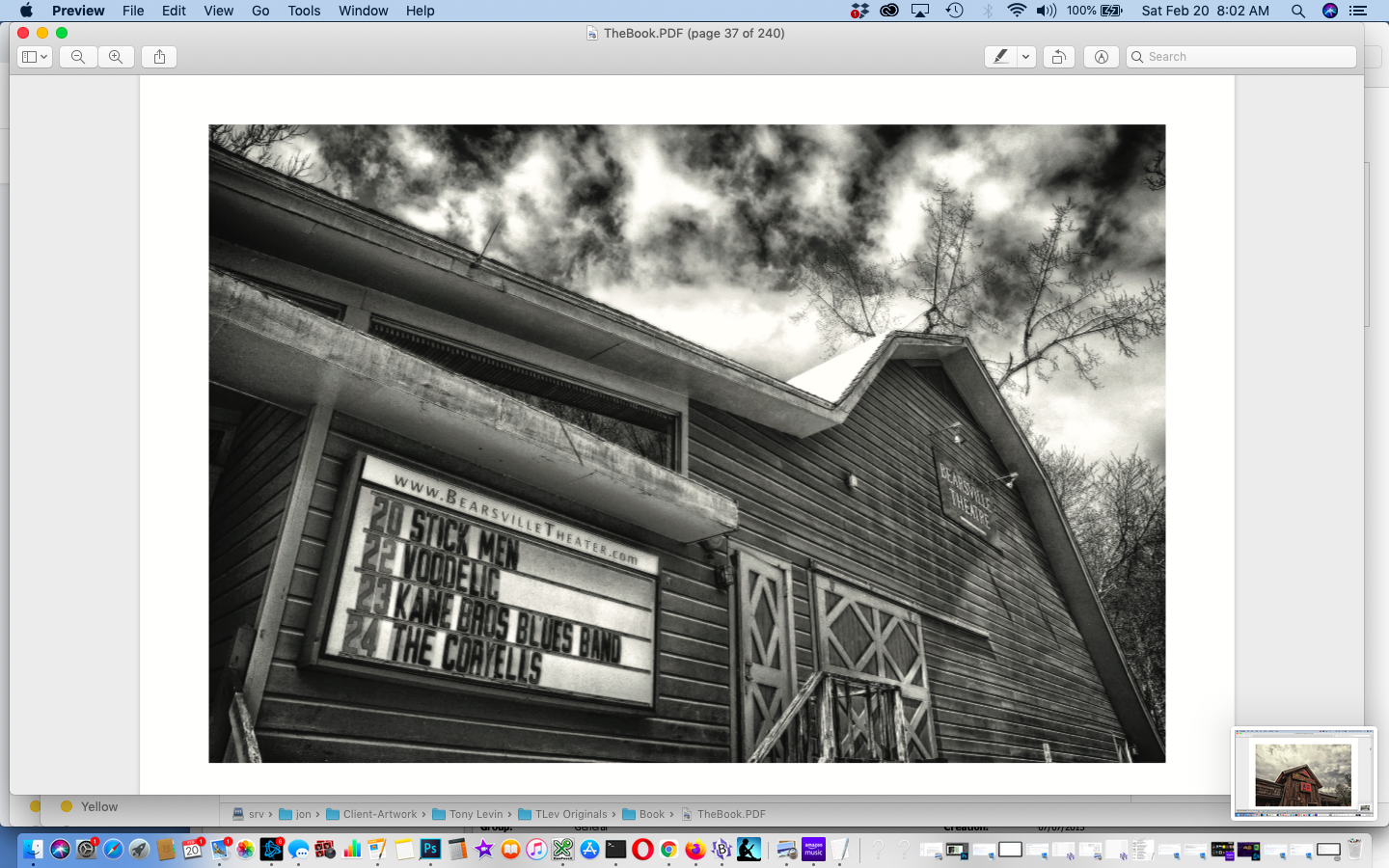The image size is (1389, 868).
Task: Open the File menu
Action: 133,11
